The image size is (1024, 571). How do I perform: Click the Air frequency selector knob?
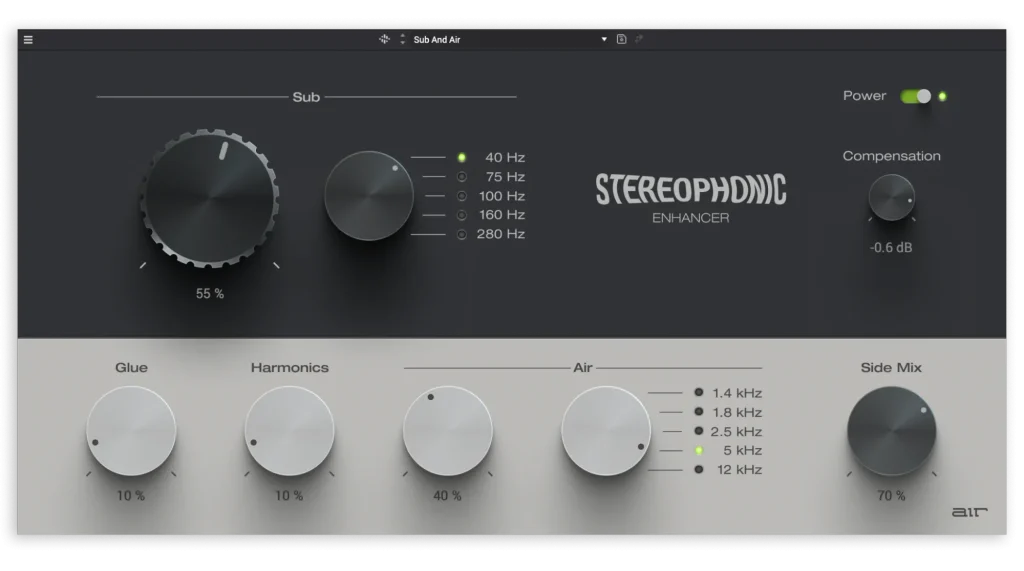[606, 431]
